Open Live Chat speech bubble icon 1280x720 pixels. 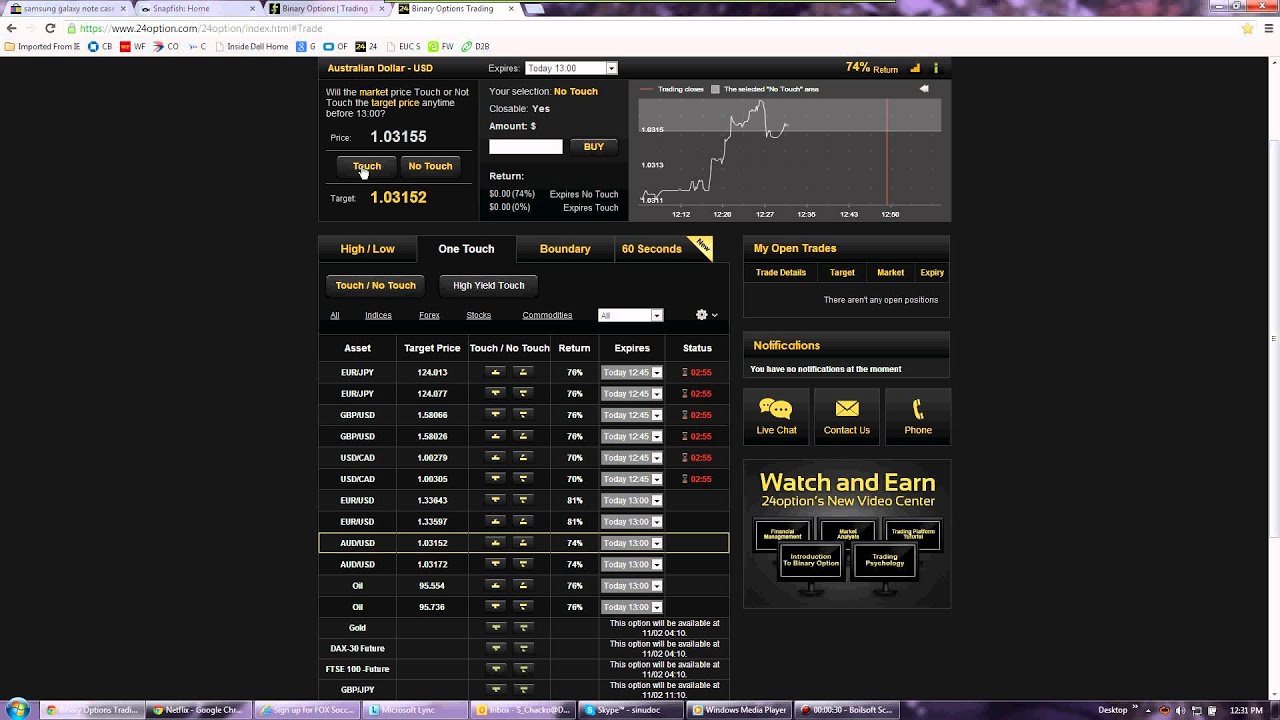coord(776,409)
